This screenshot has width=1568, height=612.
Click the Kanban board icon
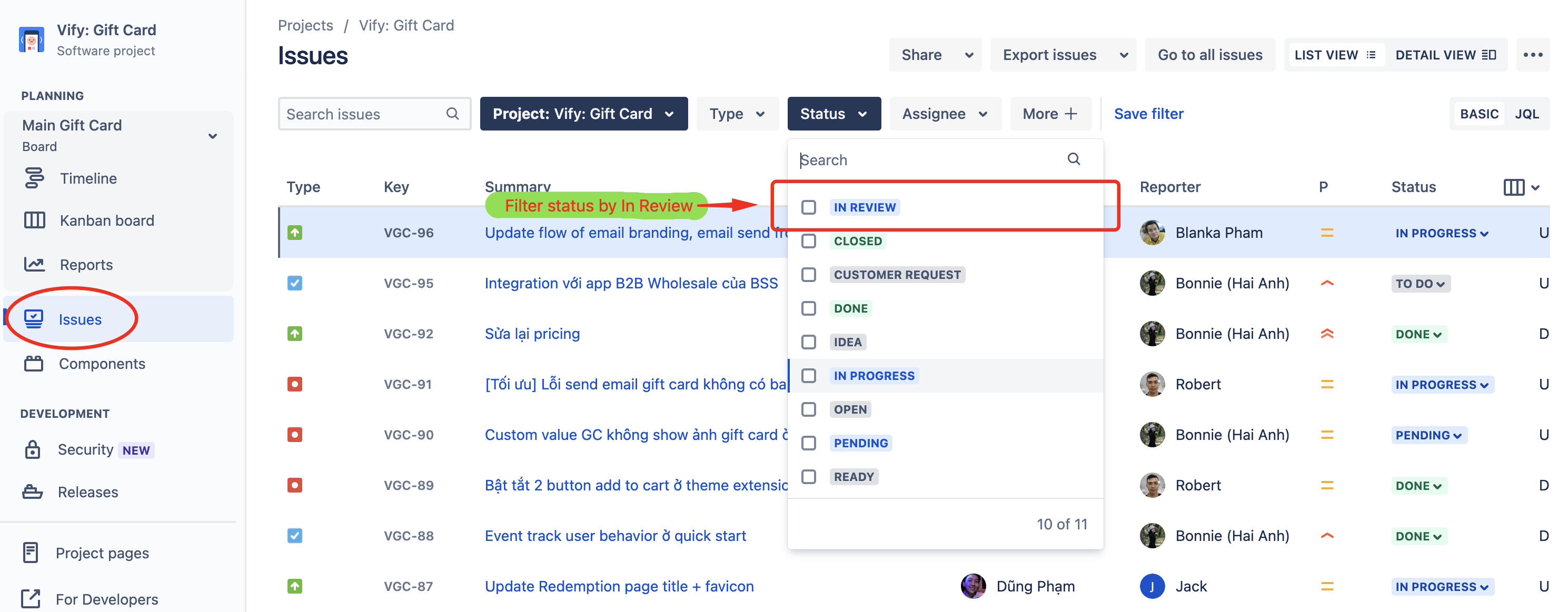34,220
